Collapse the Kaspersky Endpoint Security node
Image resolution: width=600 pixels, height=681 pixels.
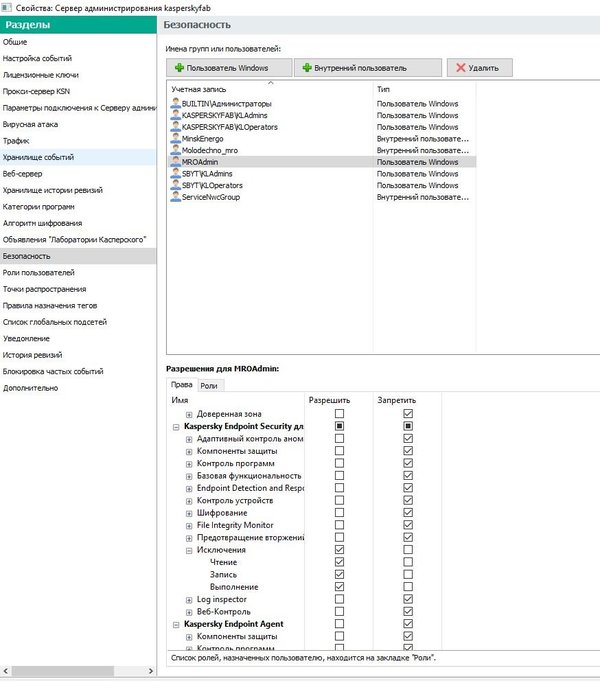pyautogui.click(x=176, y=427)
